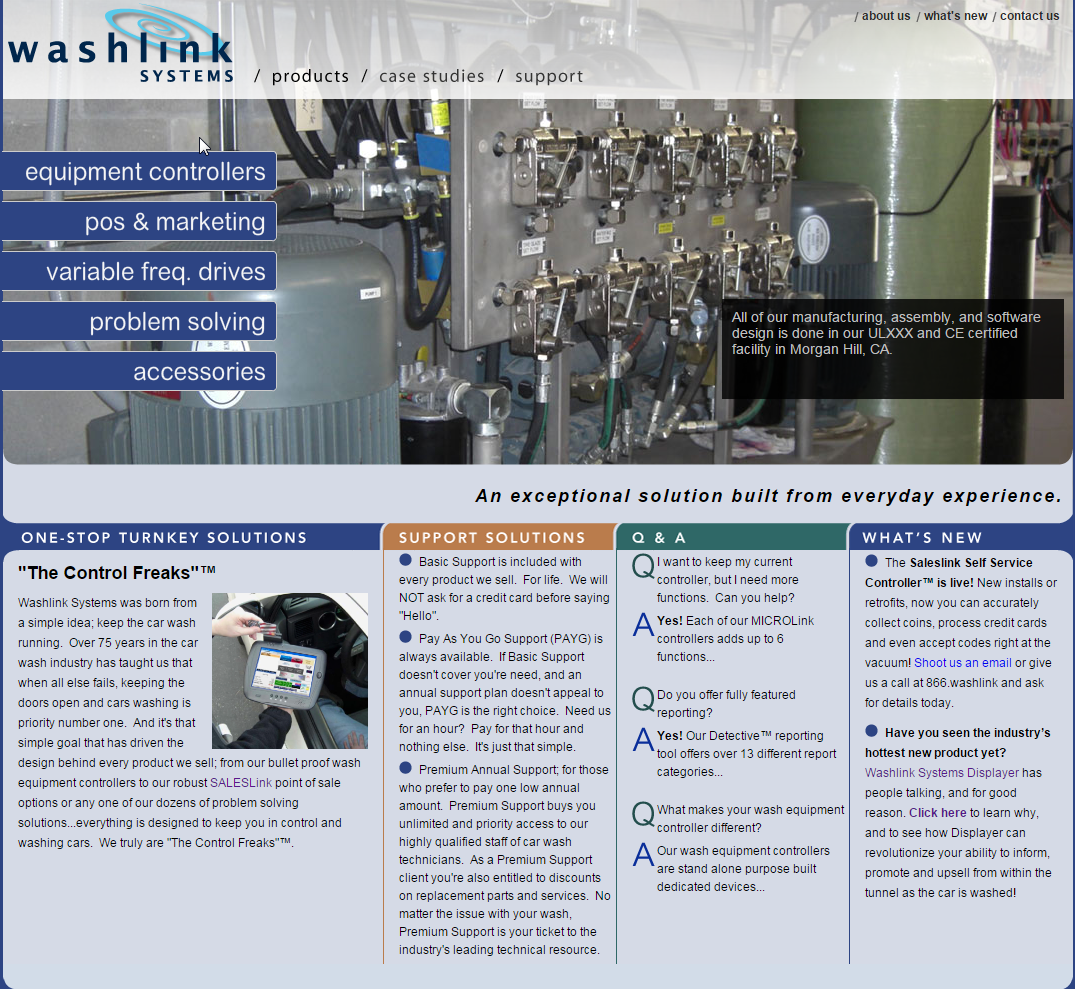Open the case studies menu
The height and width of the screenshot is (989, 1075).
pos(432,76)
